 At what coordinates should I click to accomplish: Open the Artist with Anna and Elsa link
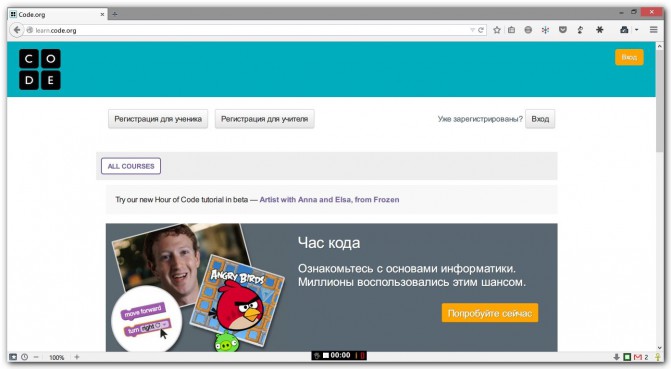329,199
